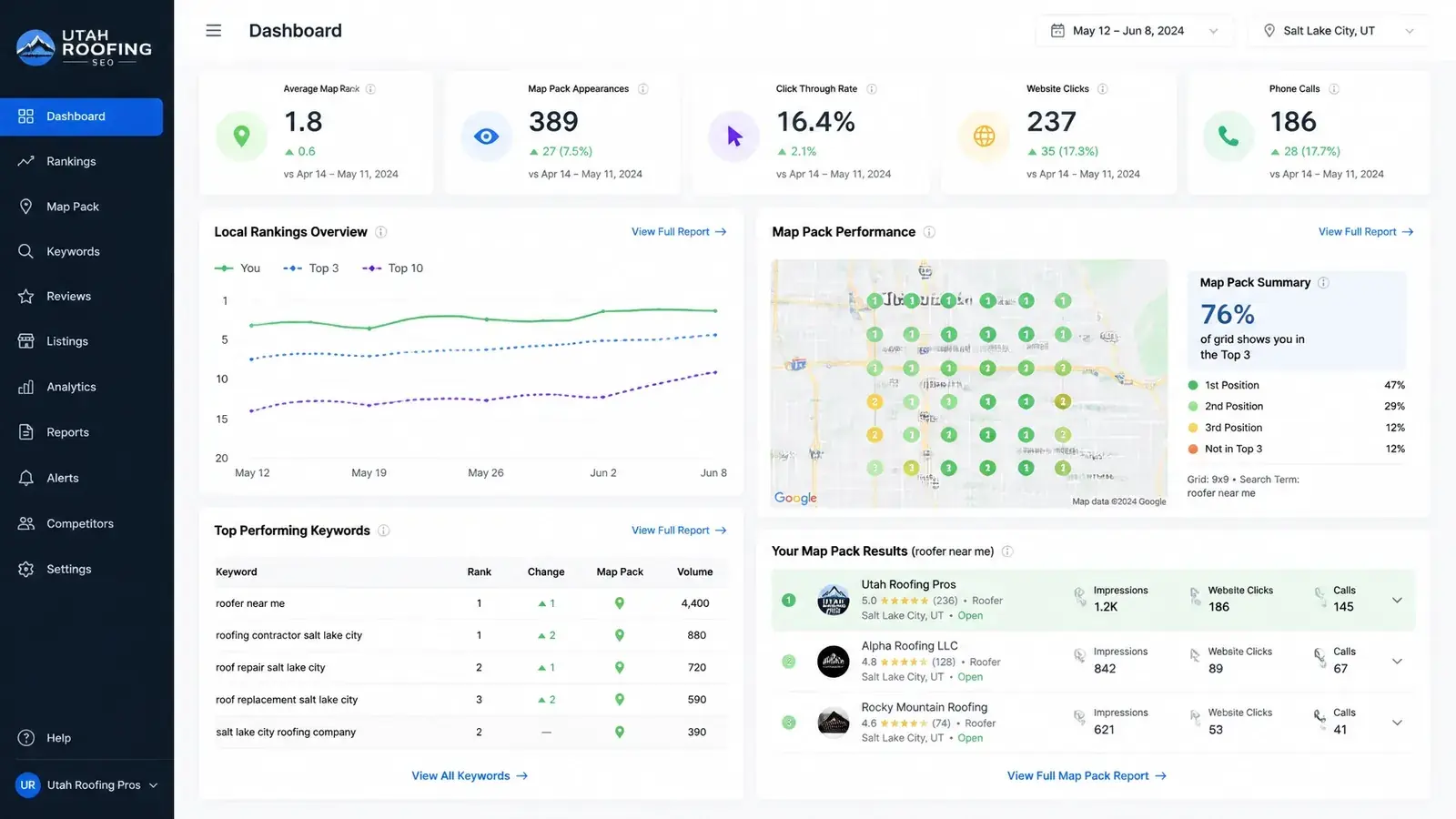Screen dimensions: 1456x819
Task: Click View Full Map Pack Report link
Action: pos(1087,776)
